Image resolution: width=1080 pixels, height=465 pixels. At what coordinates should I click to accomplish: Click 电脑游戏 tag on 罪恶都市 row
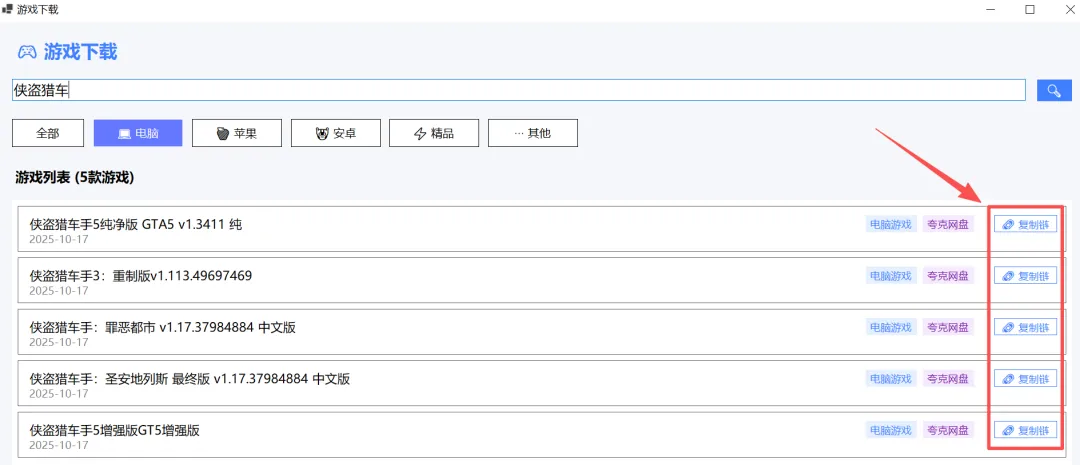pos(891,327)
